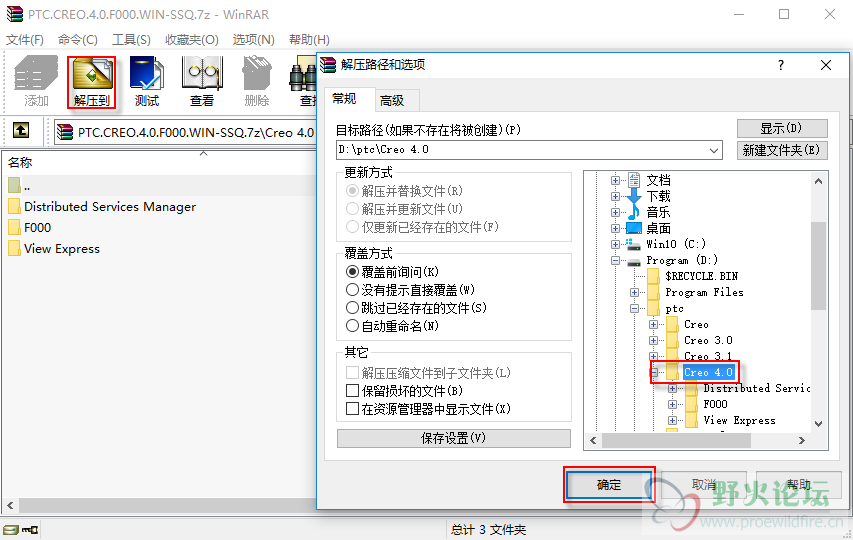Click the Find binoculars toolbar icon

click(303, 80)
